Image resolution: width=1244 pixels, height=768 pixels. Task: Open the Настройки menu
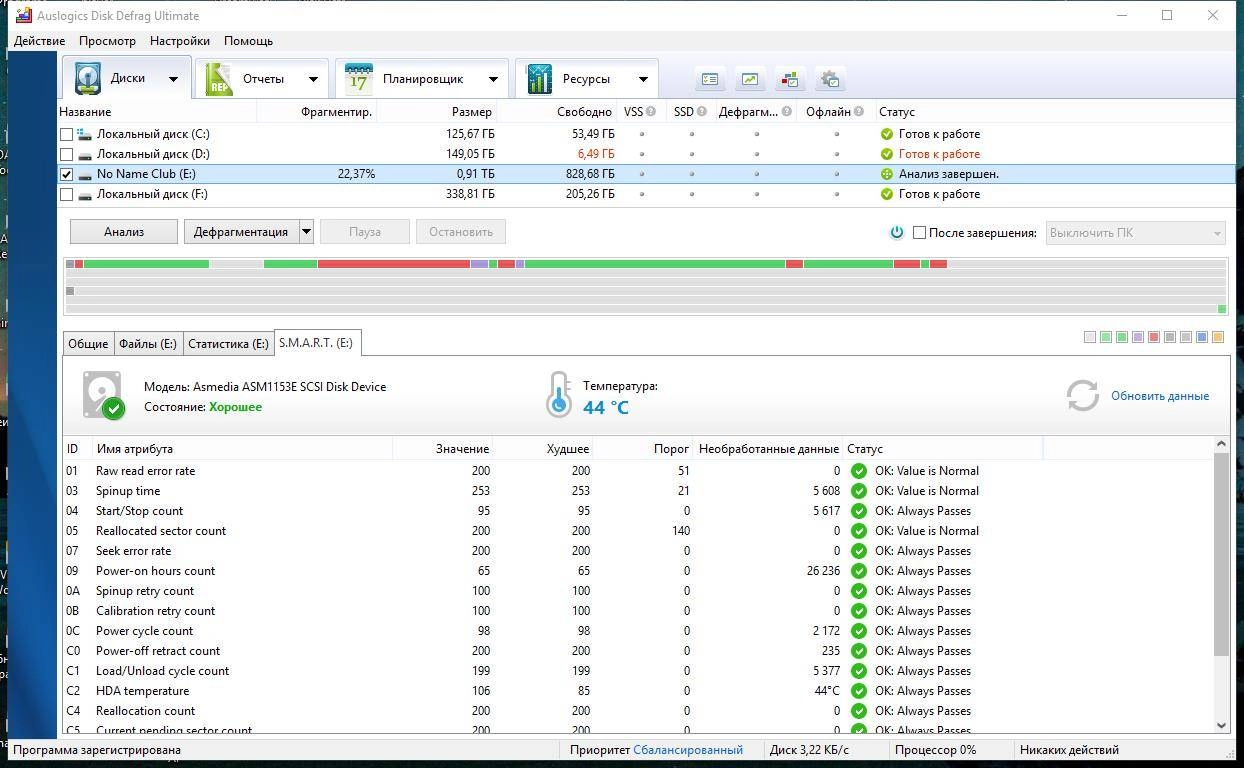coord(180,41)
